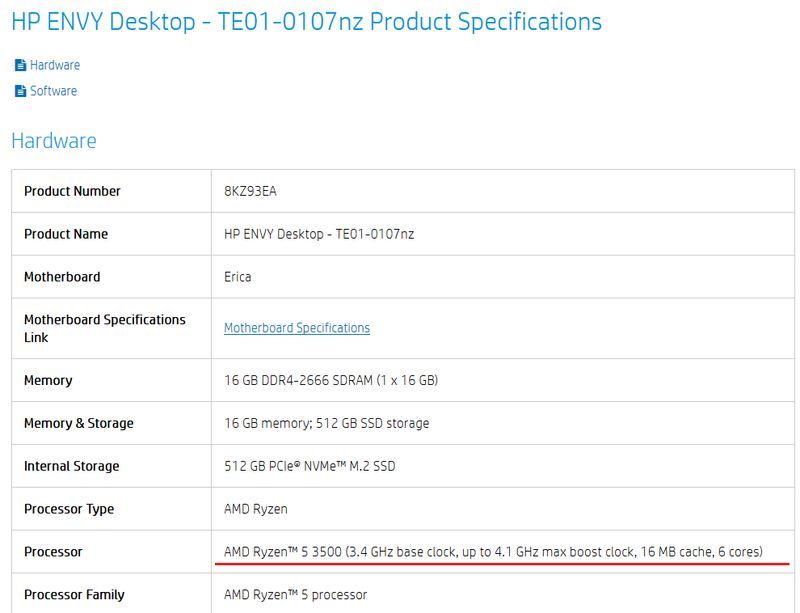Click the Motherboard Specifications Link label
This screenshot has width=800, height=613.
pyautogui.click(x=105, y=328)
